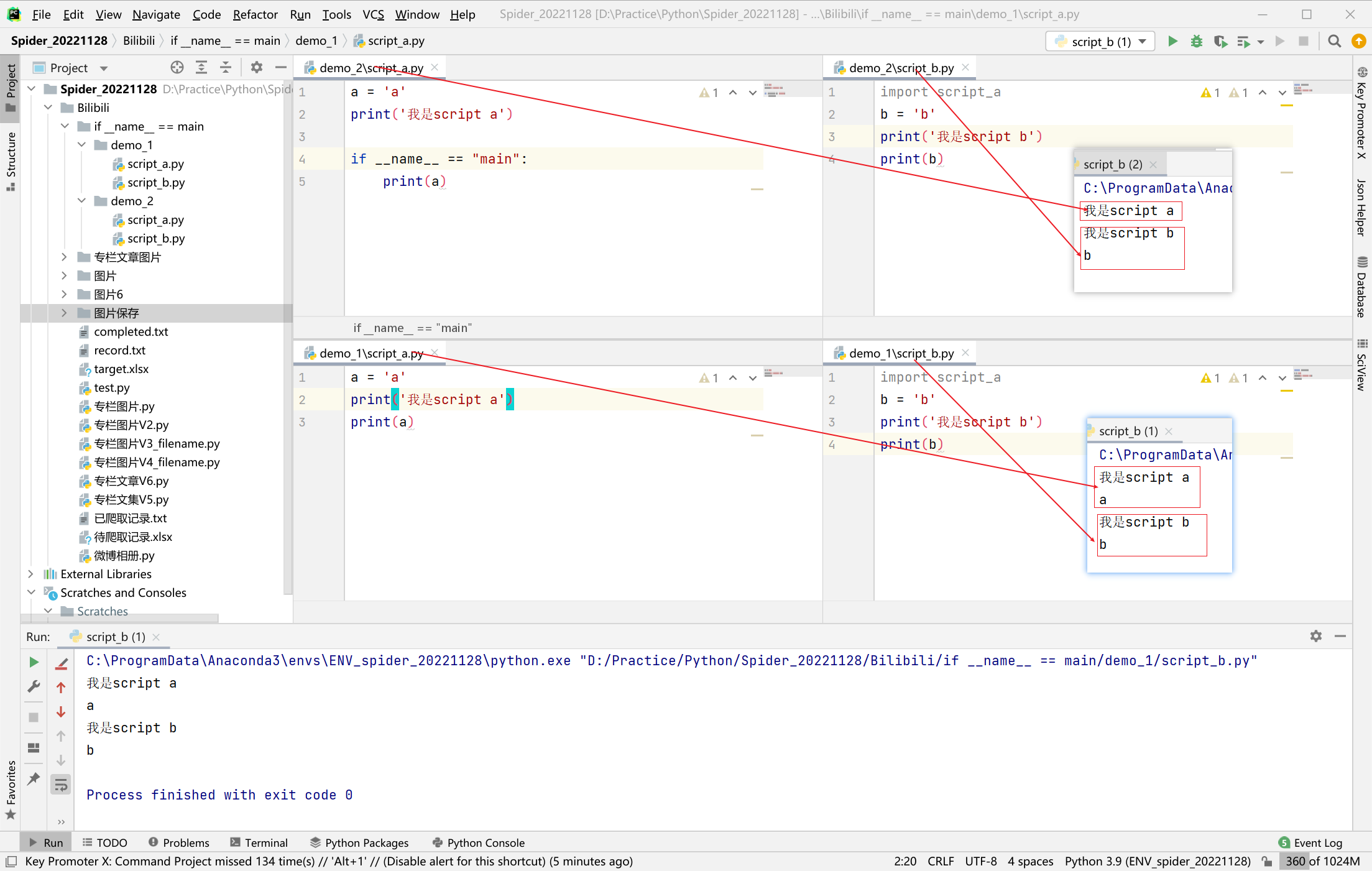The width and height of the screenshot is (1372, 871).
Task: Click the Debug bug icon
Action: pos(1196,42)
